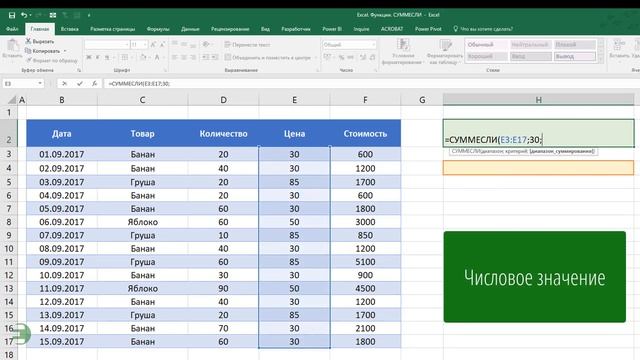Click the increase decimal icon

[x=363, y=58]
